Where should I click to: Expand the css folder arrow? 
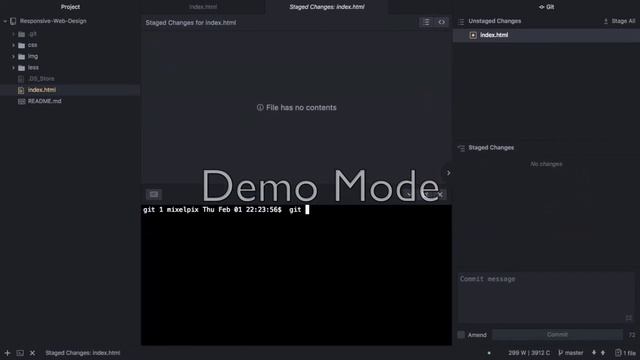click(13, 45)
